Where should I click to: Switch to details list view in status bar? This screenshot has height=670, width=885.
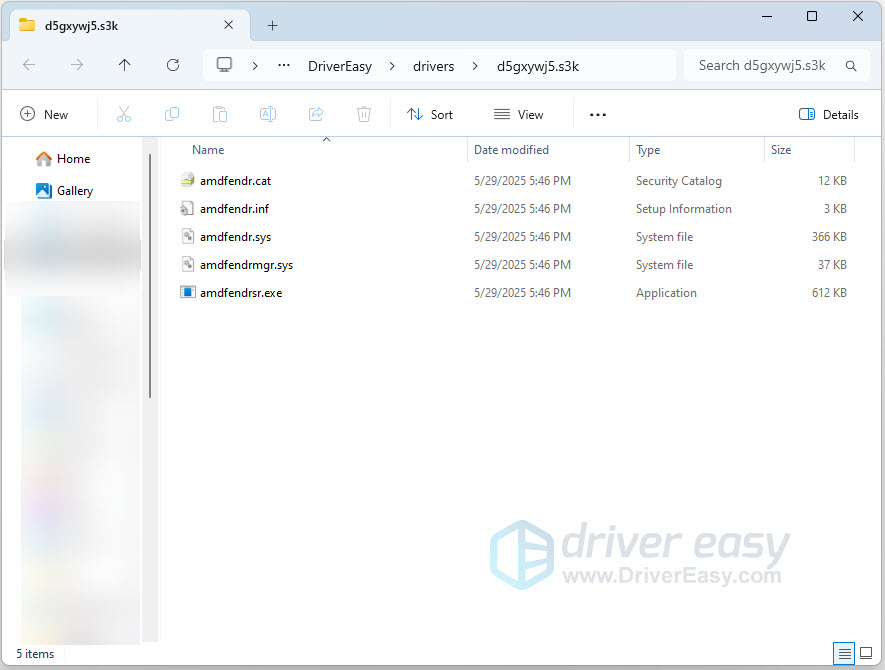click(845, 653)
